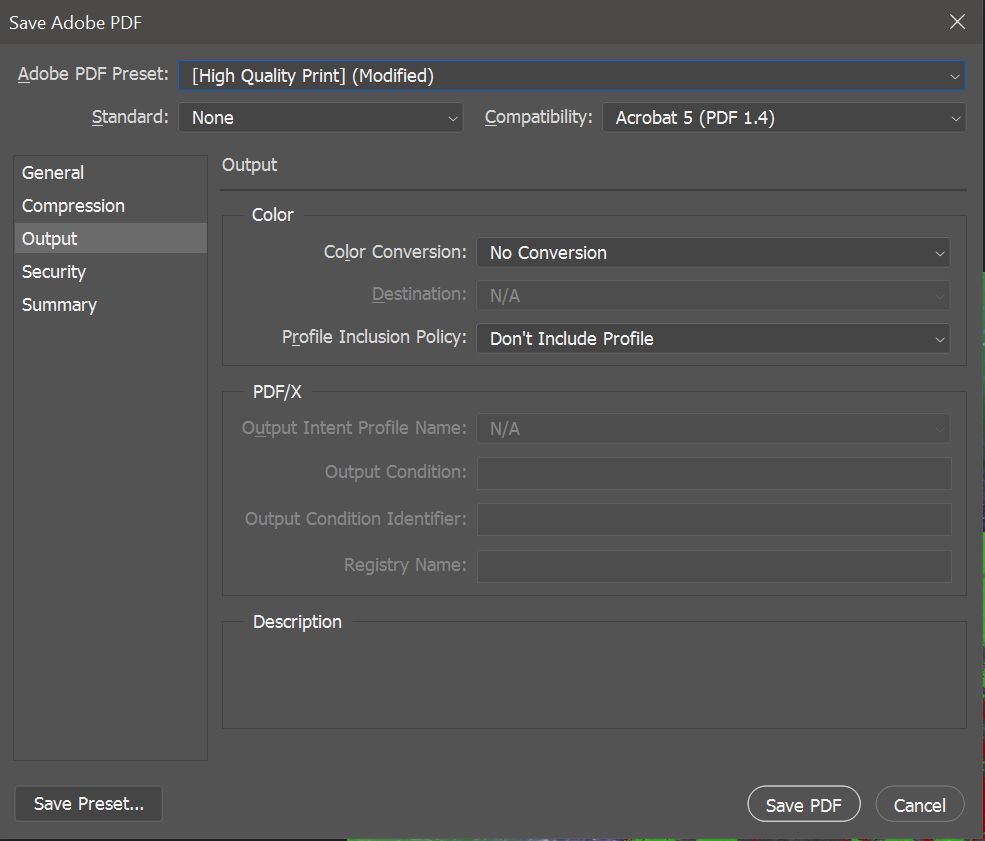Open the Adobe PDF Preset dropdown
Image resolution: width=985 pixels, height=841 pixels.
572,76
